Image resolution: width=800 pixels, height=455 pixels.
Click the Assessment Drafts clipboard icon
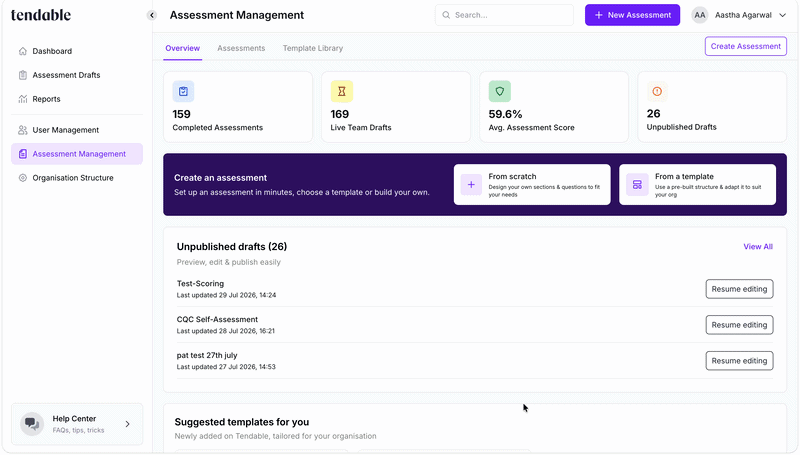pos(22,75)
